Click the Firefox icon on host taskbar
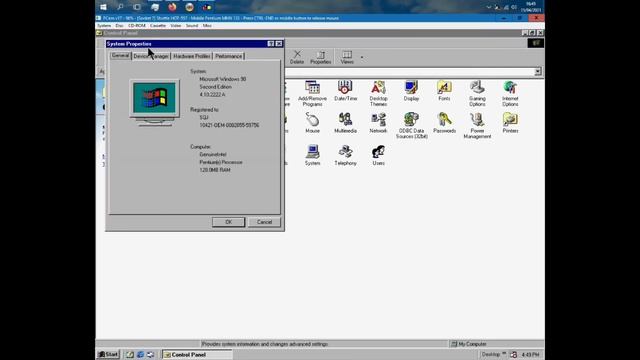This screenshot has height=360, width=640. [x=172, y=7]
